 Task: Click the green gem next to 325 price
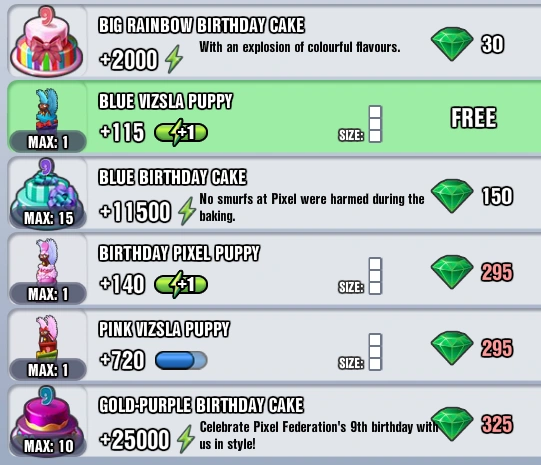(452, 424)
